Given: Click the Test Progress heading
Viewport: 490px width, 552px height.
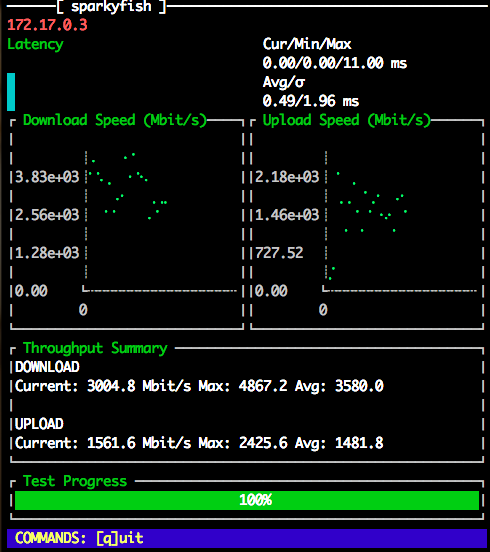Looking at the screenshot, I should tap(75, 481).
